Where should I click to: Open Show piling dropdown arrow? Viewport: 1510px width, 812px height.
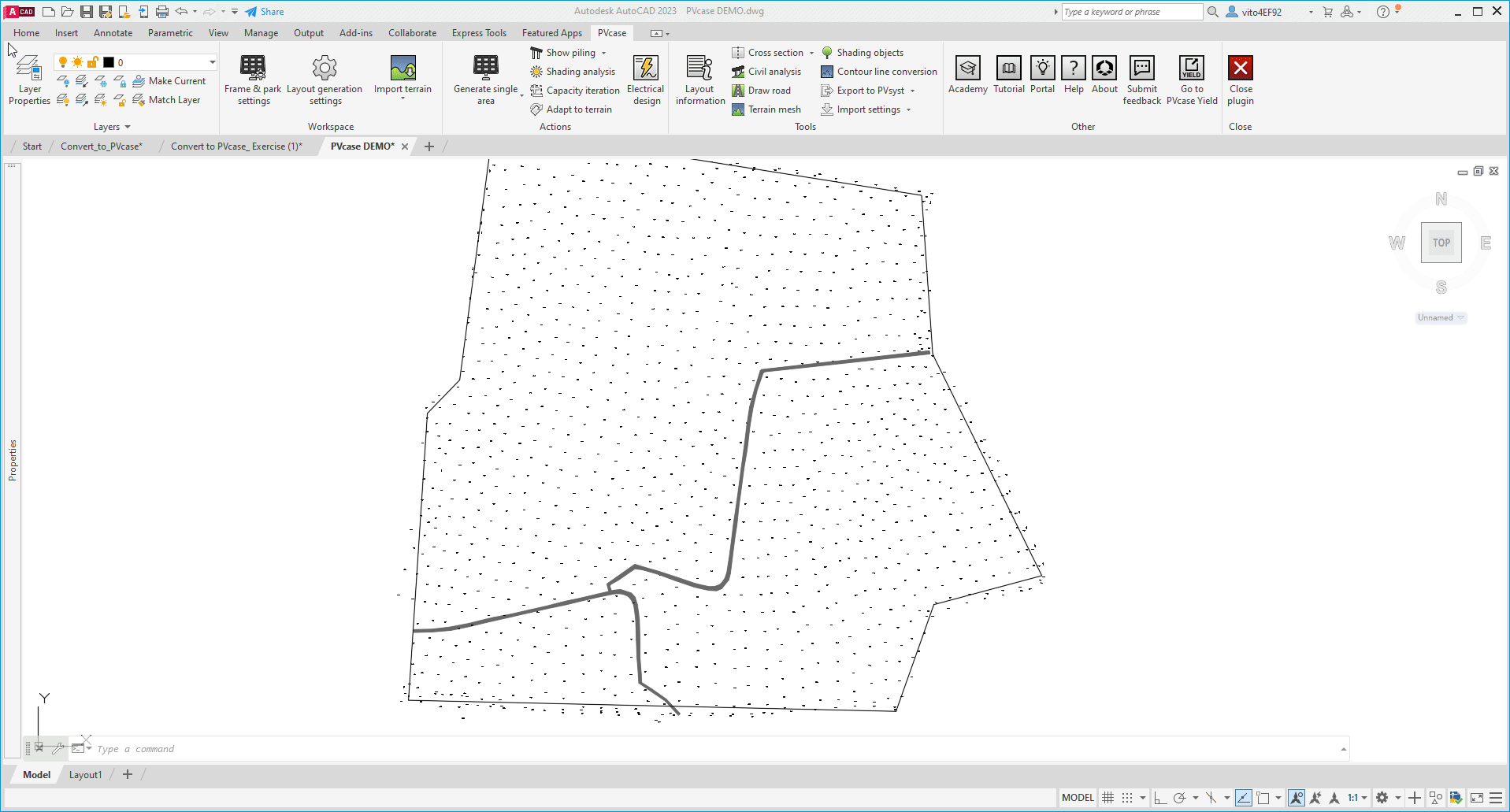(x=604, y=53)
